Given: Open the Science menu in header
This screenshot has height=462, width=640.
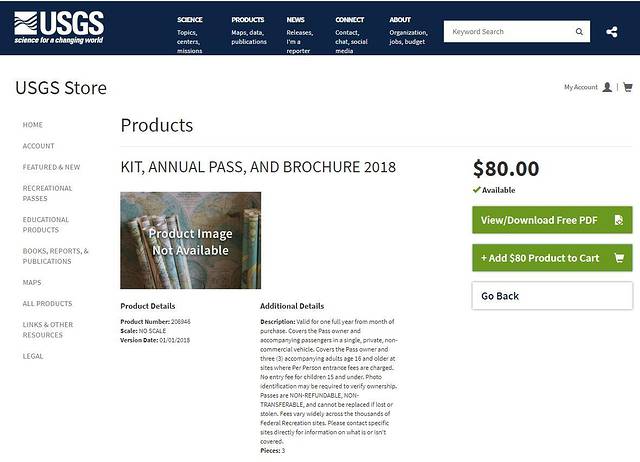Looking at the screenshot, I should tap(190, 20).
